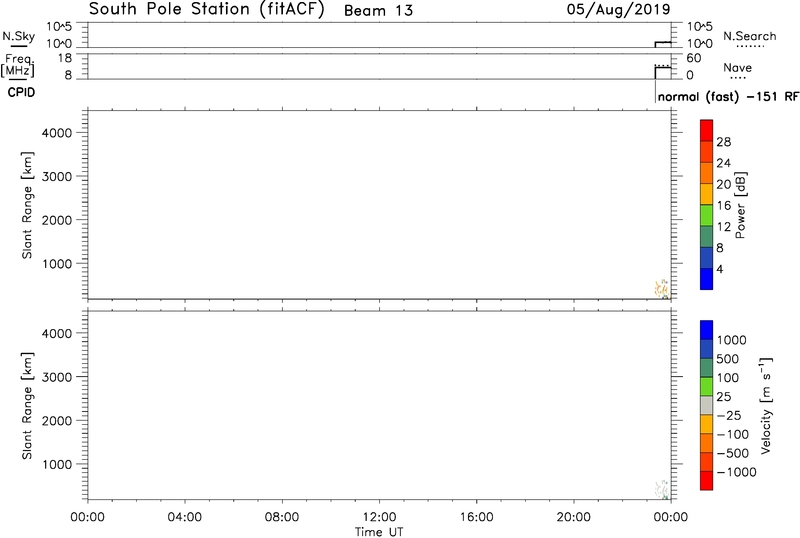Click the "Beam 13" label

378,11
